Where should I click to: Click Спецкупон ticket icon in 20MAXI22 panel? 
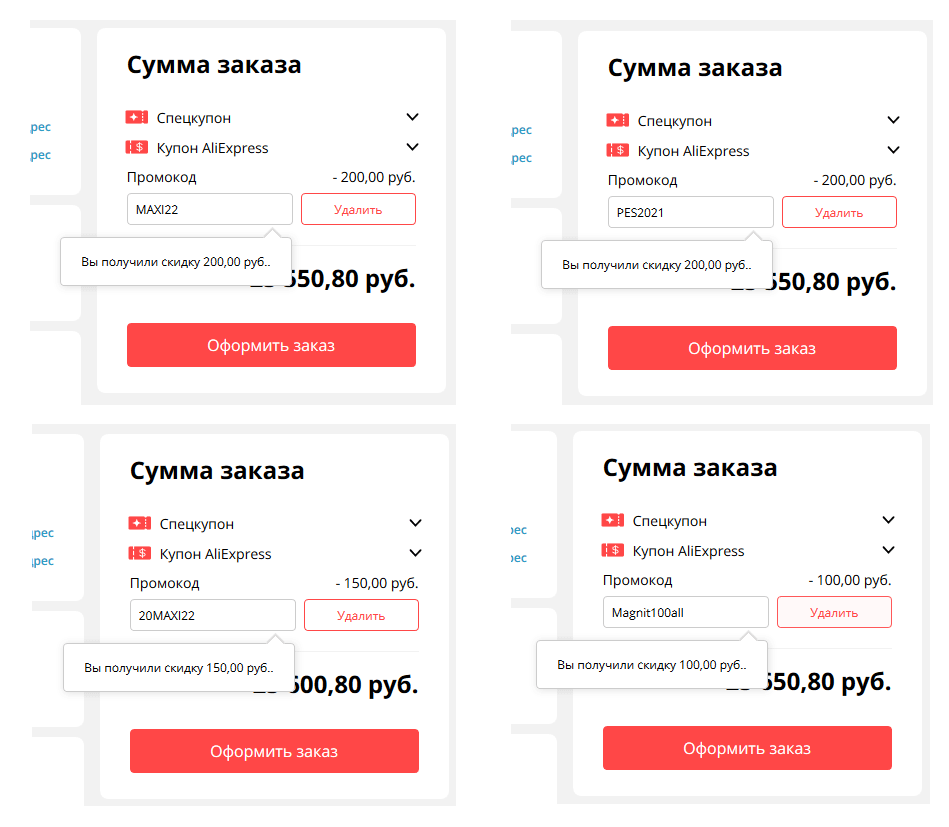point(139,523)
